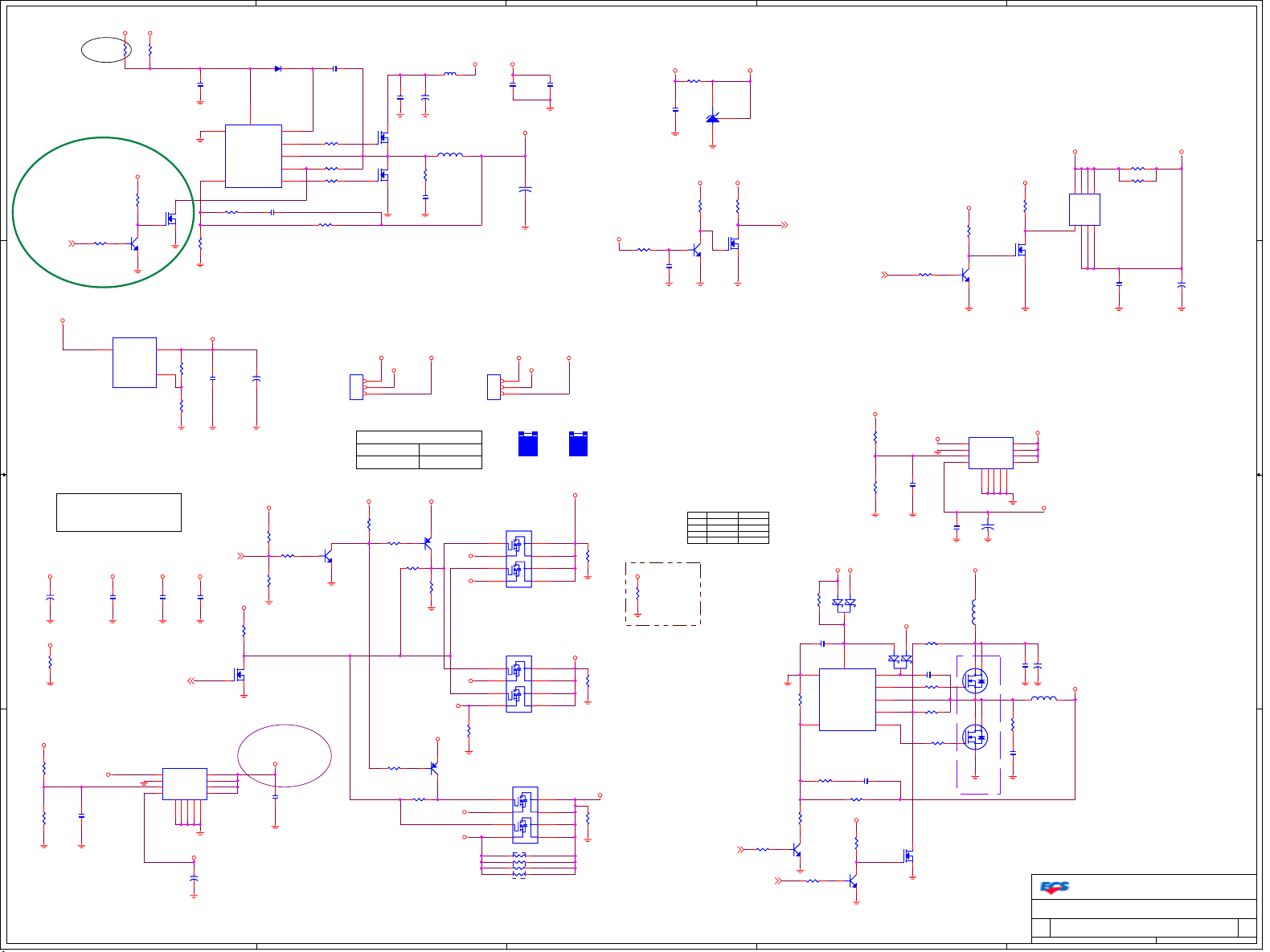Select the large zener diode symbol near top center

(712, 118)
